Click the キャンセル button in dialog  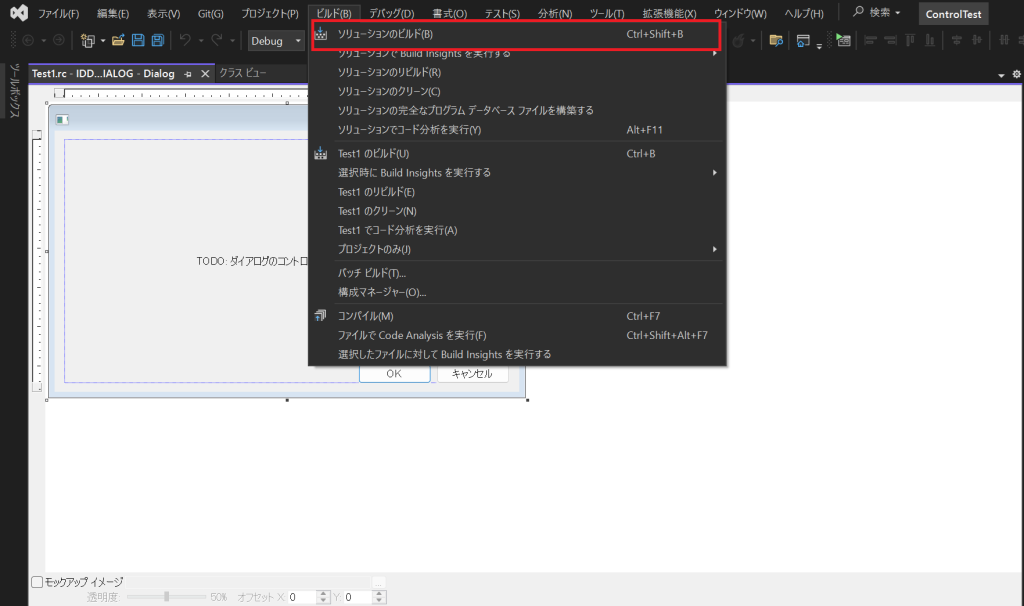point(472,374)
